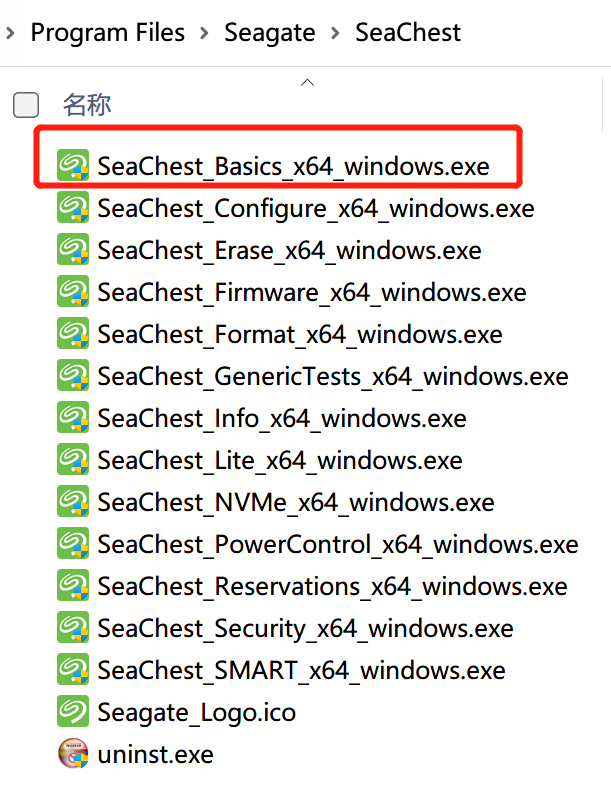Viewport: 611px width, 806px height.
Task: Select SeaChest_GenericTests_x64_windows.exe file name
Action: (x=332, y=376)
